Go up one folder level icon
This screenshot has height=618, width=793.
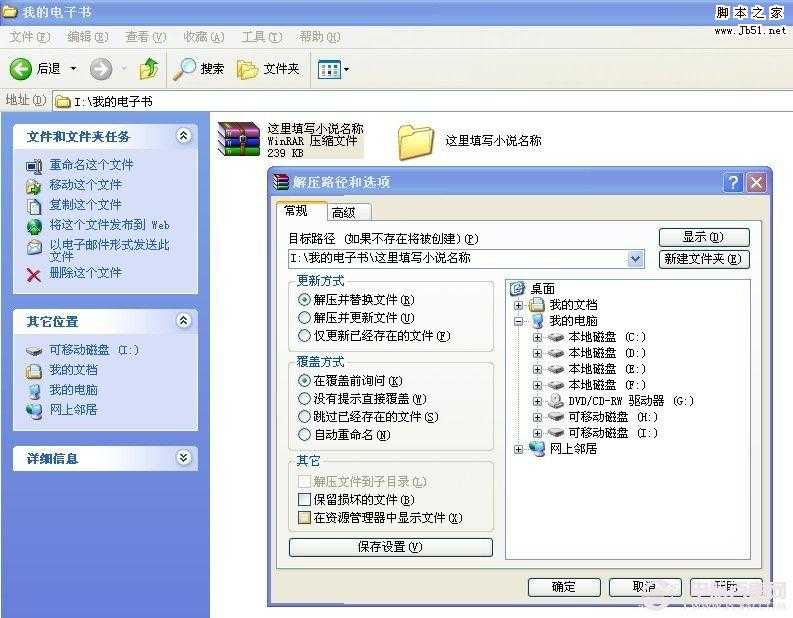pyautogui.click(x=149, y=68)
